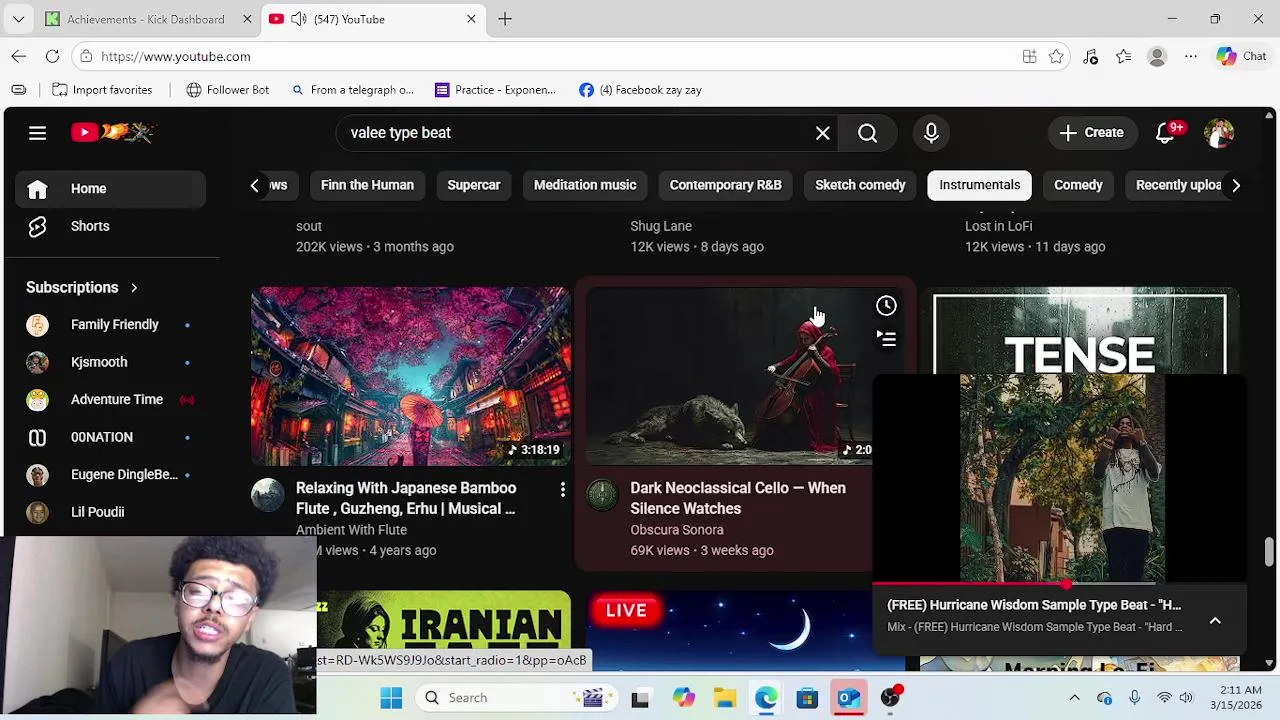The width and height of the screenshot is (1280, 720).
Task: Click the Hurricane Wisdom miniplayer title
Action: click(x=1034, y=605)
